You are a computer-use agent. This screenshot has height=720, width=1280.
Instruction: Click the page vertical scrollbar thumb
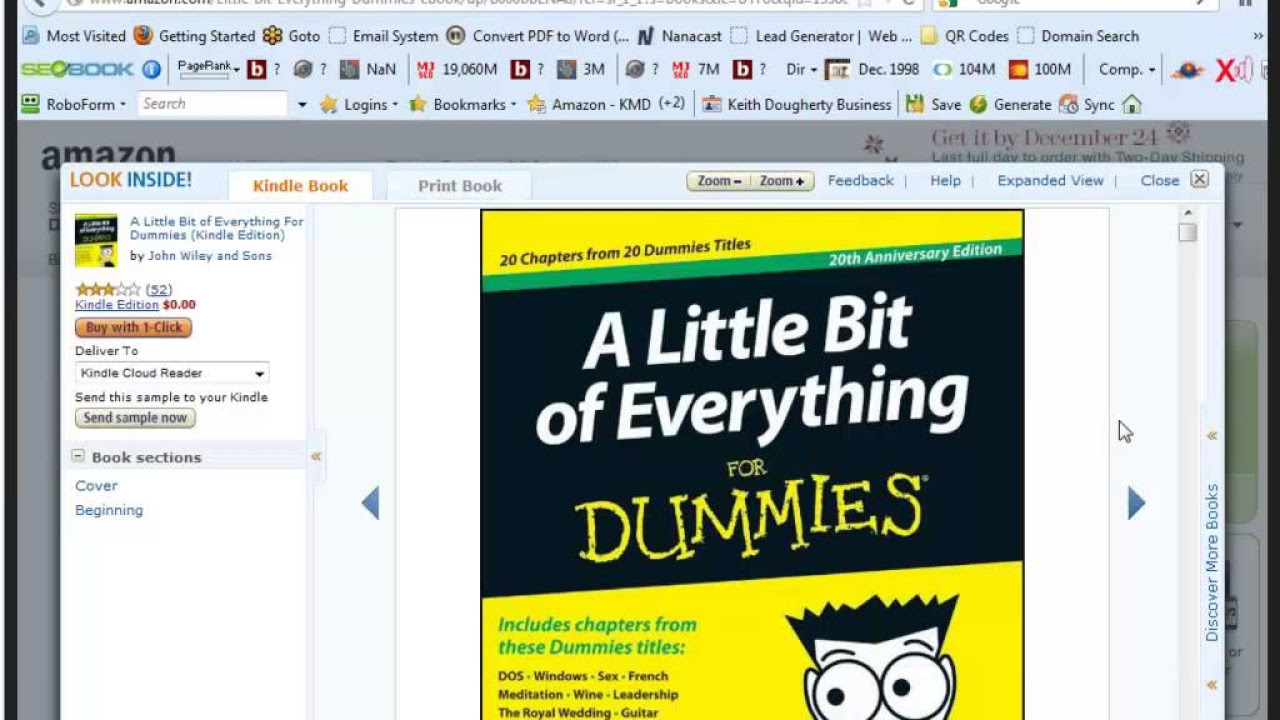pyautogui.click(x=1187, y=232)
